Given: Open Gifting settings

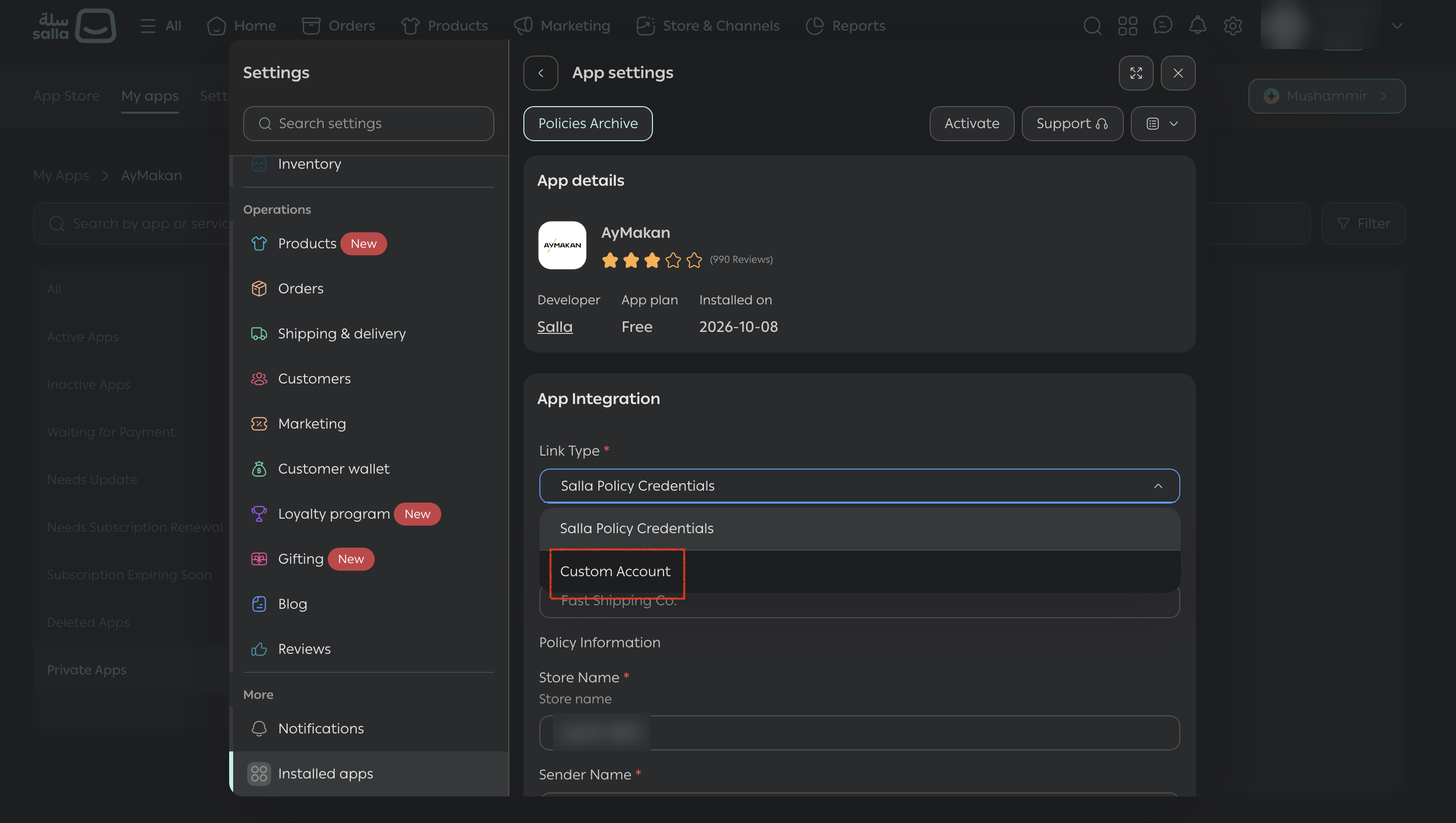Looking at the screenshot, I should [x=368, y=559].
